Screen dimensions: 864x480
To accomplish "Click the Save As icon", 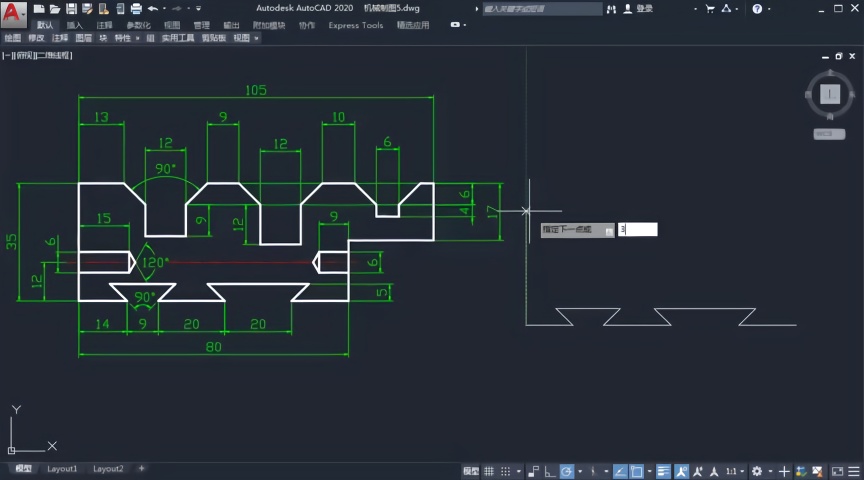I will (87, 9).
